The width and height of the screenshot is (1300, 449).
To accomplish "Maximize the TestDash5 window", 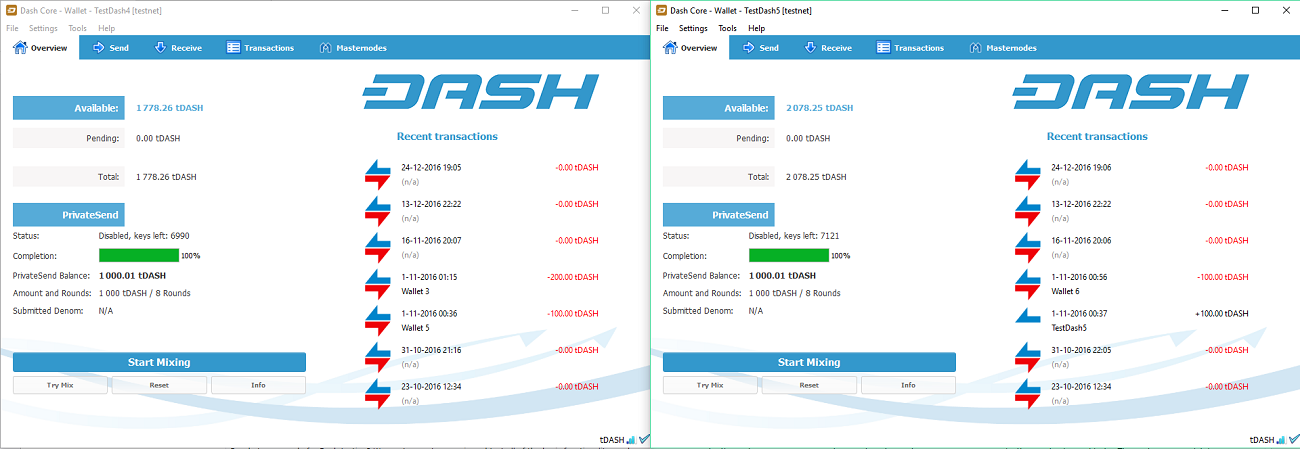I will coord(1255,10).
